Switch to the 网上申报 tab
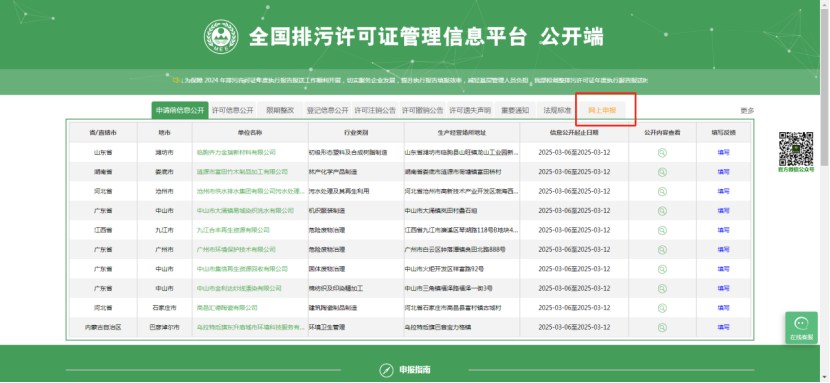Viewport: 830px width, 383px height. pyautogui.click(x=602, y=111)
